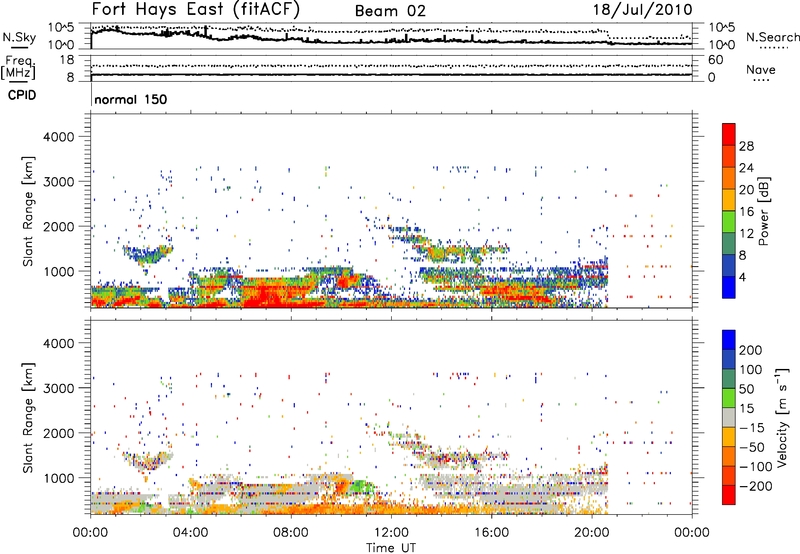Select the "12:00" time tick label

391,533
